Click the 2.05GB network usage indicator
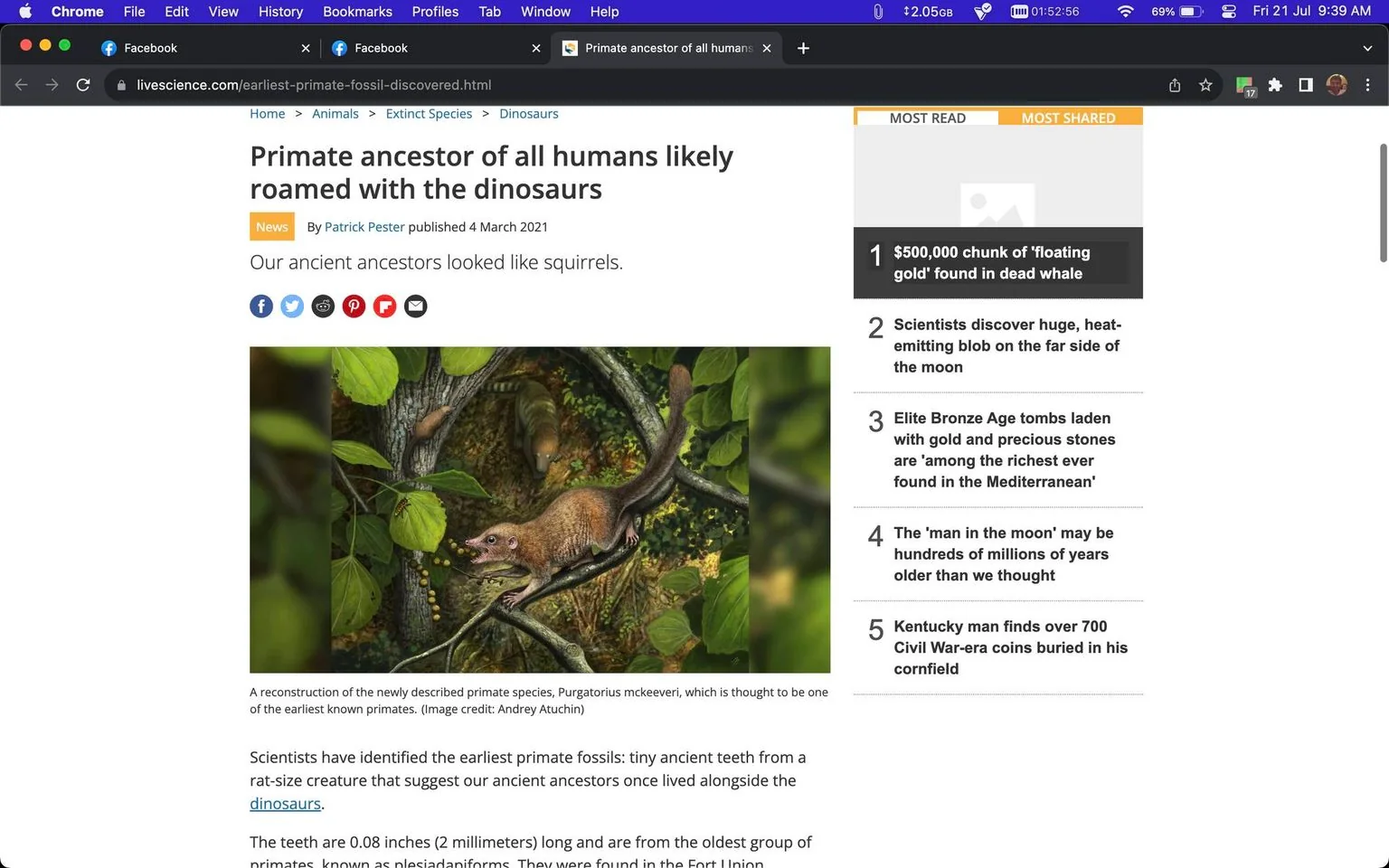 (928, 12)
